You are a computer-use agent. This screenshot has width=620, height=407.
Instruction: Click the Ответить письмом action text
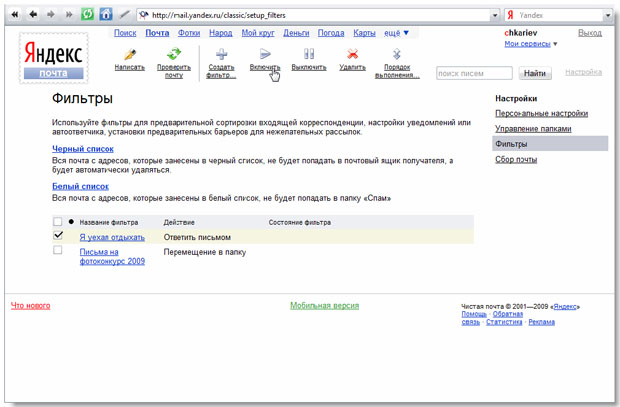[197, 237]
